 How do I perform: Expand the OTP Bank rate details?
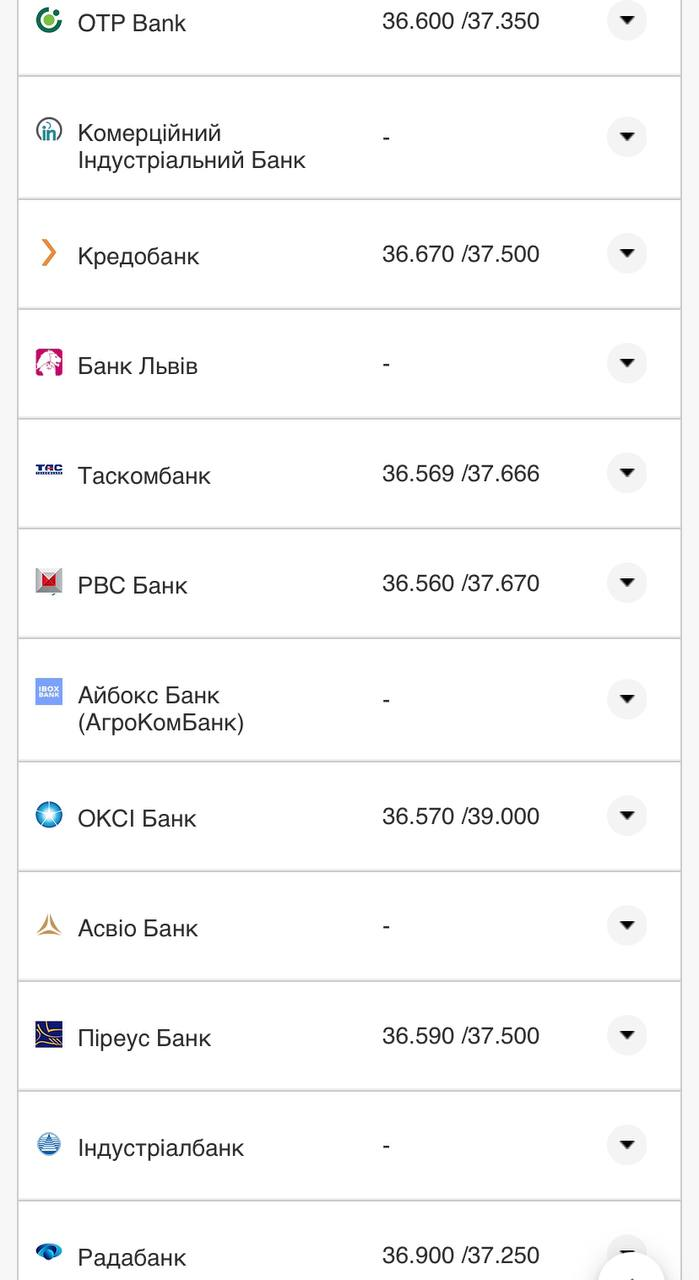[627, 20]
